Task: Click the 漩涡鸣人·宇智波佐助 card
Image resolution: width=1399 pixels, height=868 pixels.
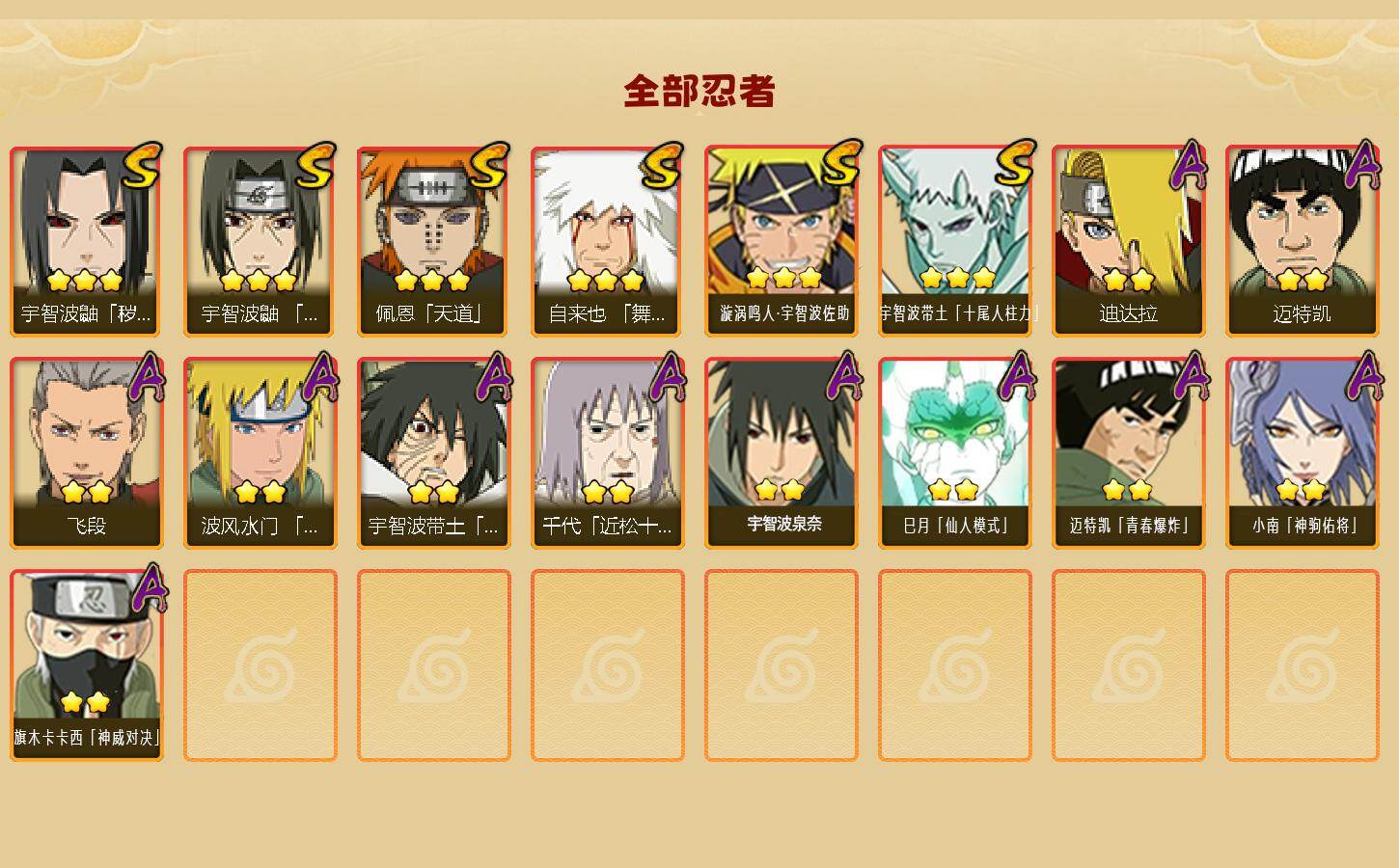Action: tap(781, 241)
